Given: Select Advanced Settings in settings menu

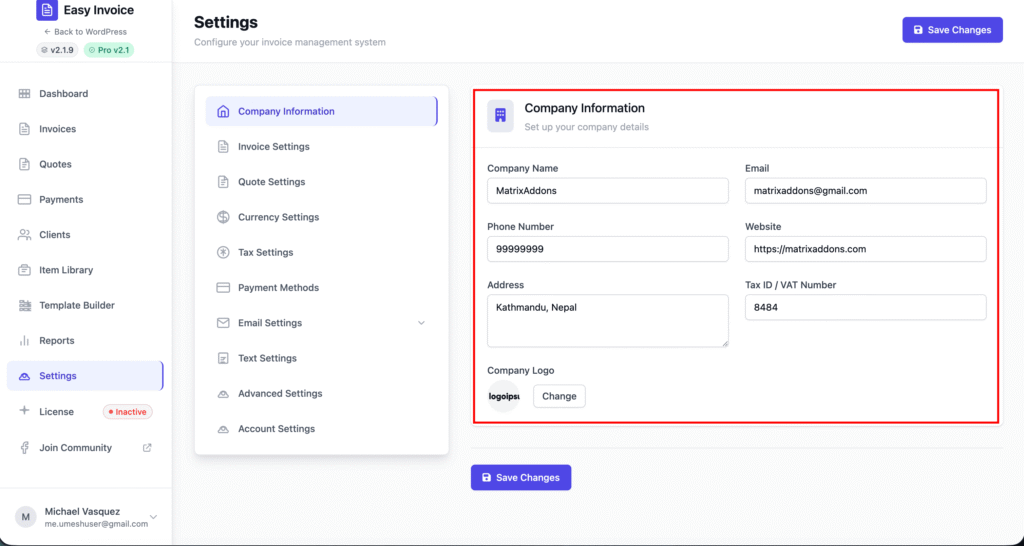Looking at the screenshot, I should coord(280,394).
